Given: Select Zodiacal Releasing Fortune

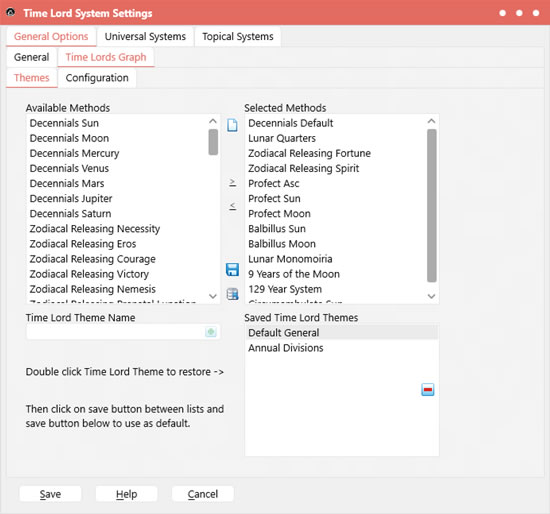Looking at the screenshot, I should click(x=336, y=153).
